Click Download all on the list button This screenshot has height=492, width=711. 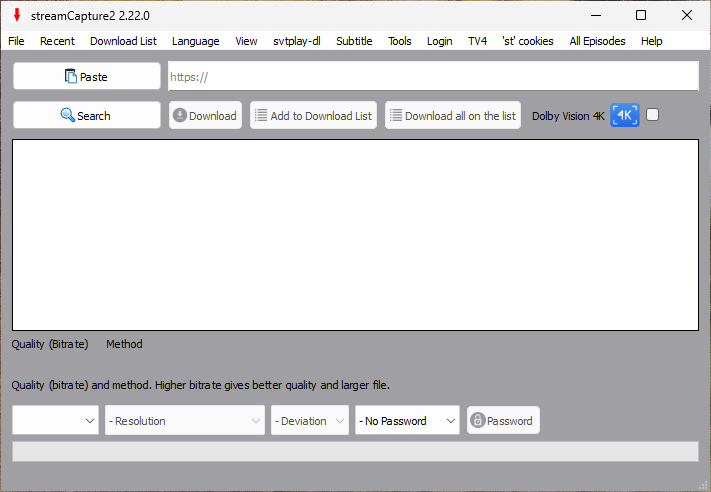coord(453,115)
